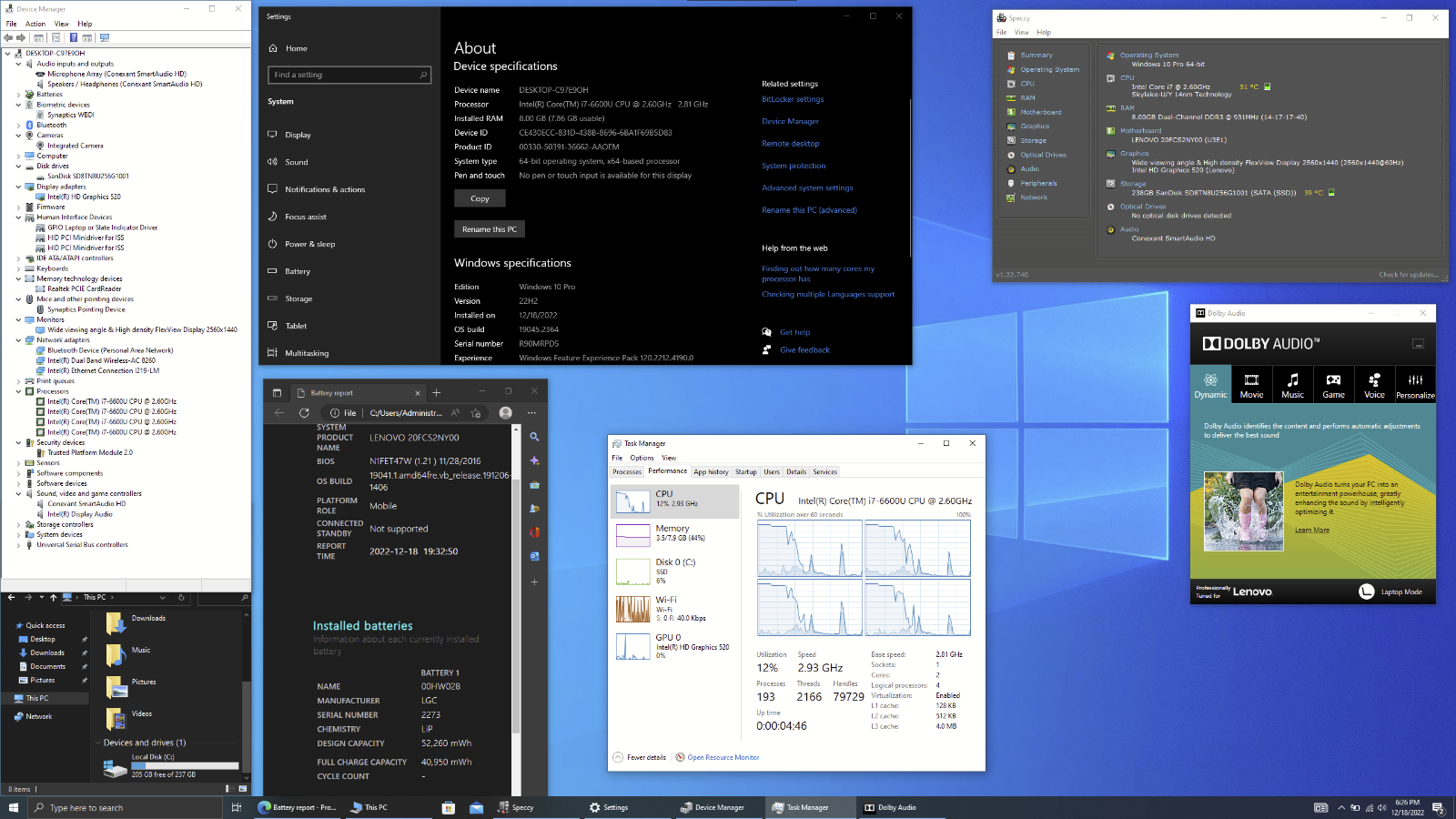Click Device Manager help toolbar icon
The image size is (1456, 819).
click(74, 38)
